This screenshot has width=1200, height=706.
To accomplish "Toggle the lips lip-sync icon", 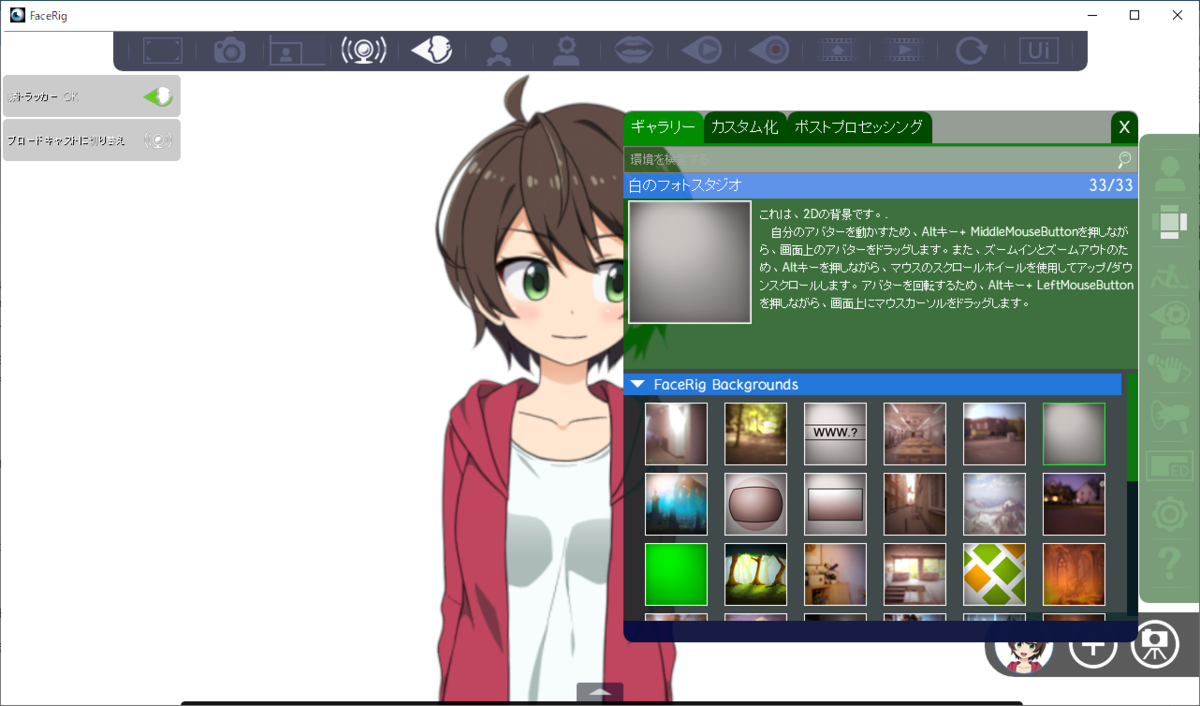I will pos(635,50).
